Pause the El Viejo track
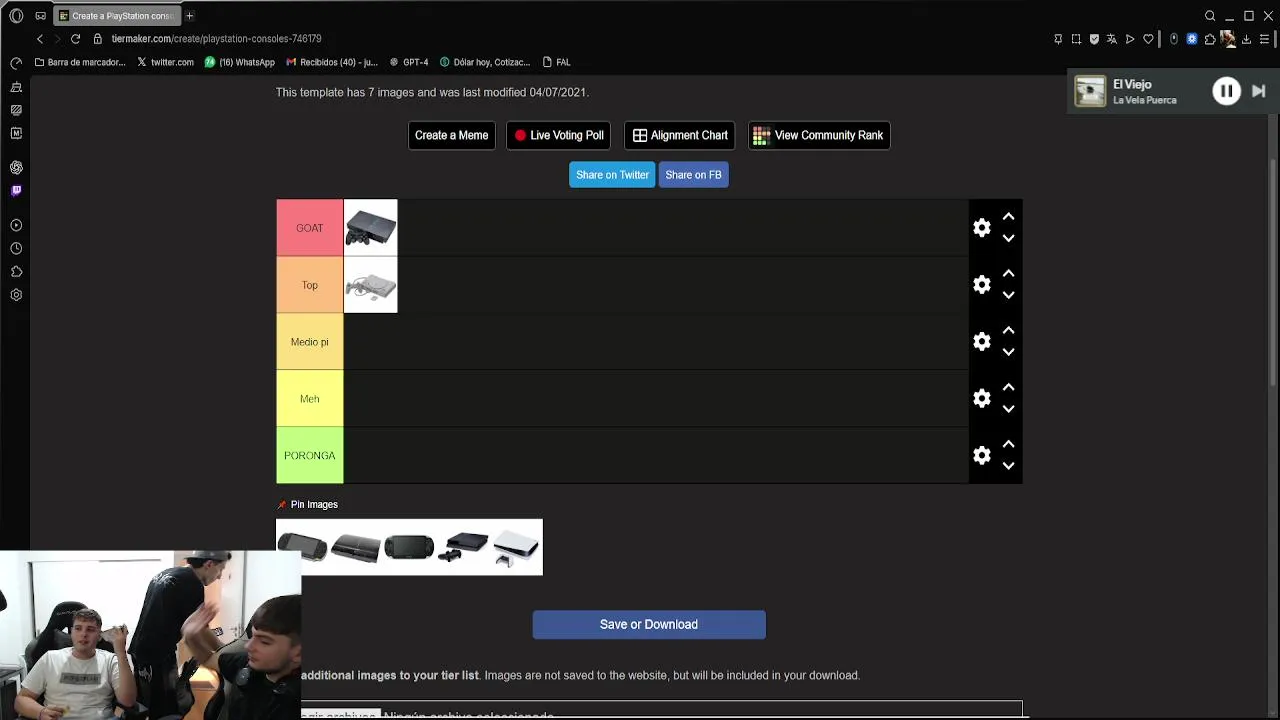 (x=1226, y=91)
